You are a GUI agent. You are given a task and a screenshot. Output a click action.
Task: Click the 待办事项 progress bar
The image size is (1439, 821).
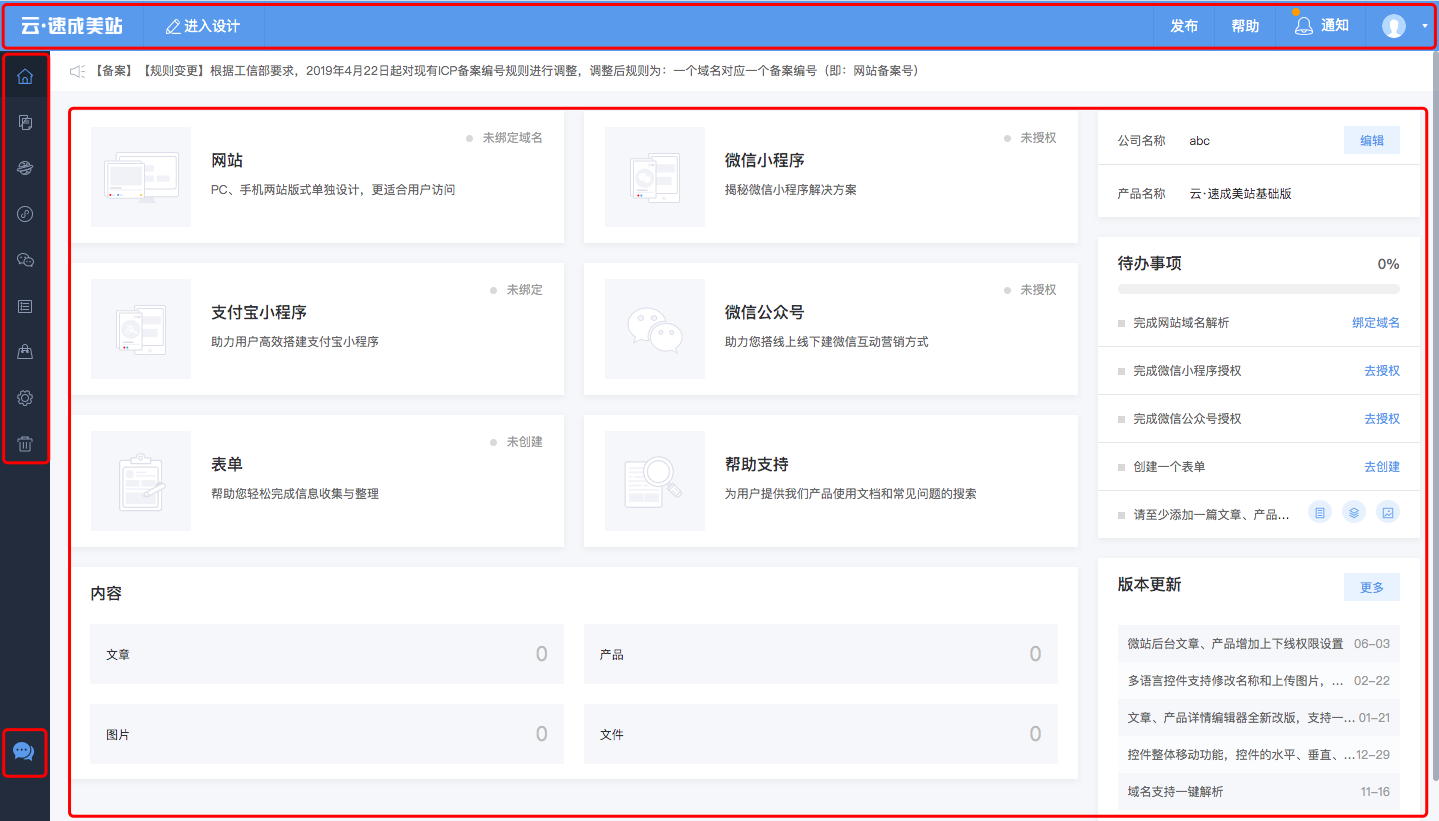(1259, 289)
